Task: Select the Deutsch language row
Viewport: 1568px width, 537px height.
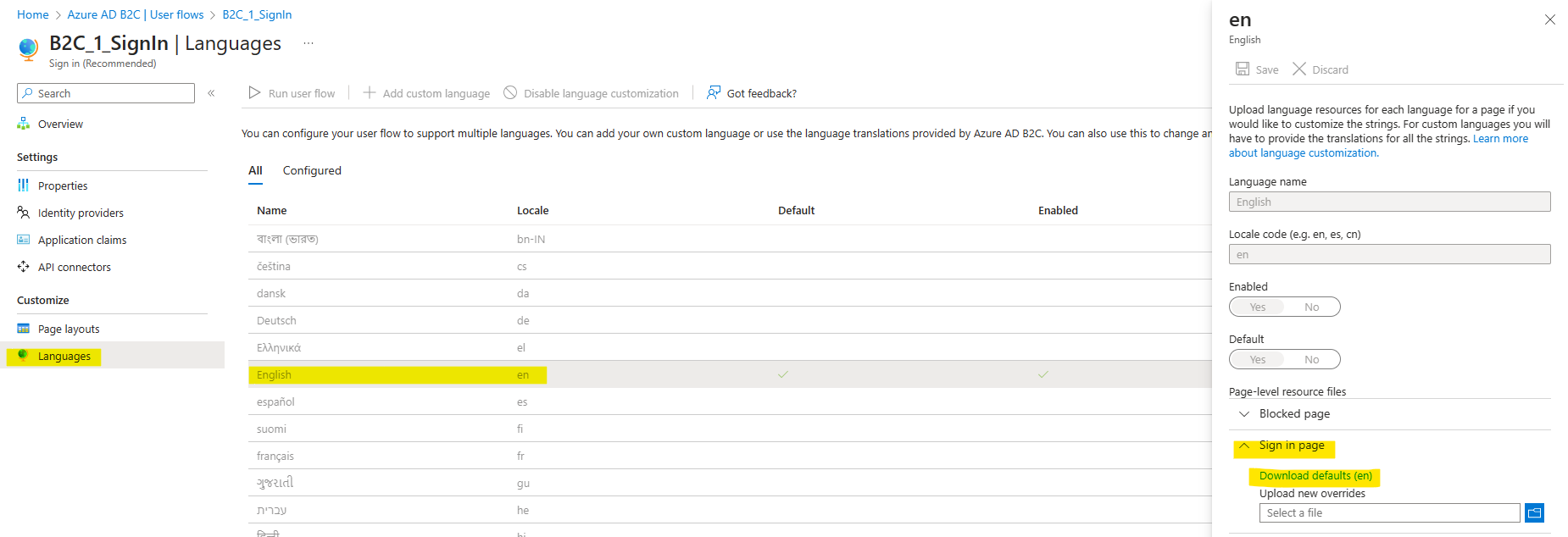Action: point(730,320)
